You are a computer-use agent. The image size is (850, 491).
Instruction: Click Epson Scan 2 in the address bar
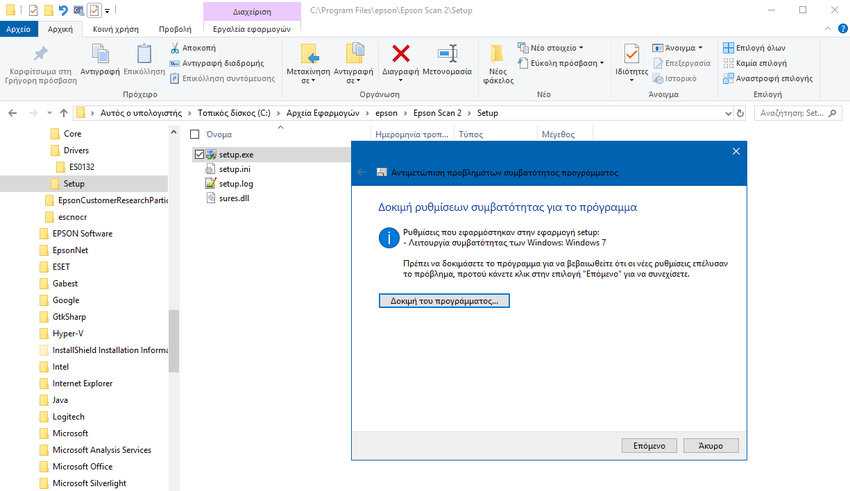[437, 113]
